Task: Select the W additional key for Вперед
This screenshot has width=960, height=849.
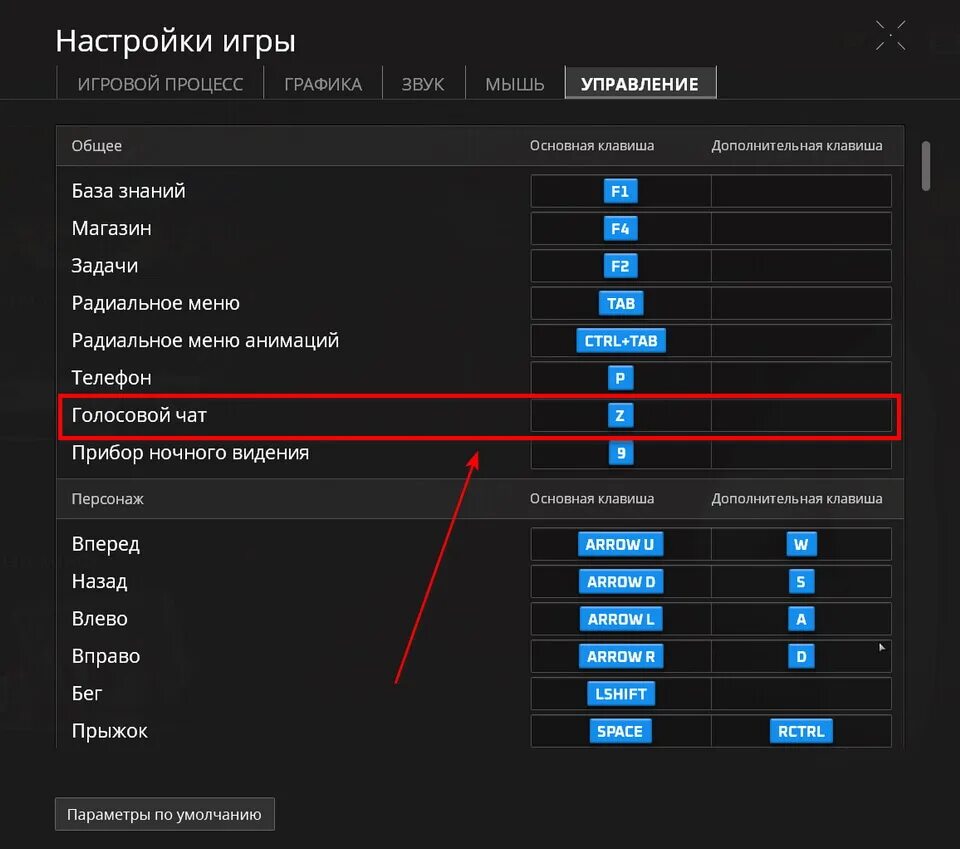Action: pos(800,544)
